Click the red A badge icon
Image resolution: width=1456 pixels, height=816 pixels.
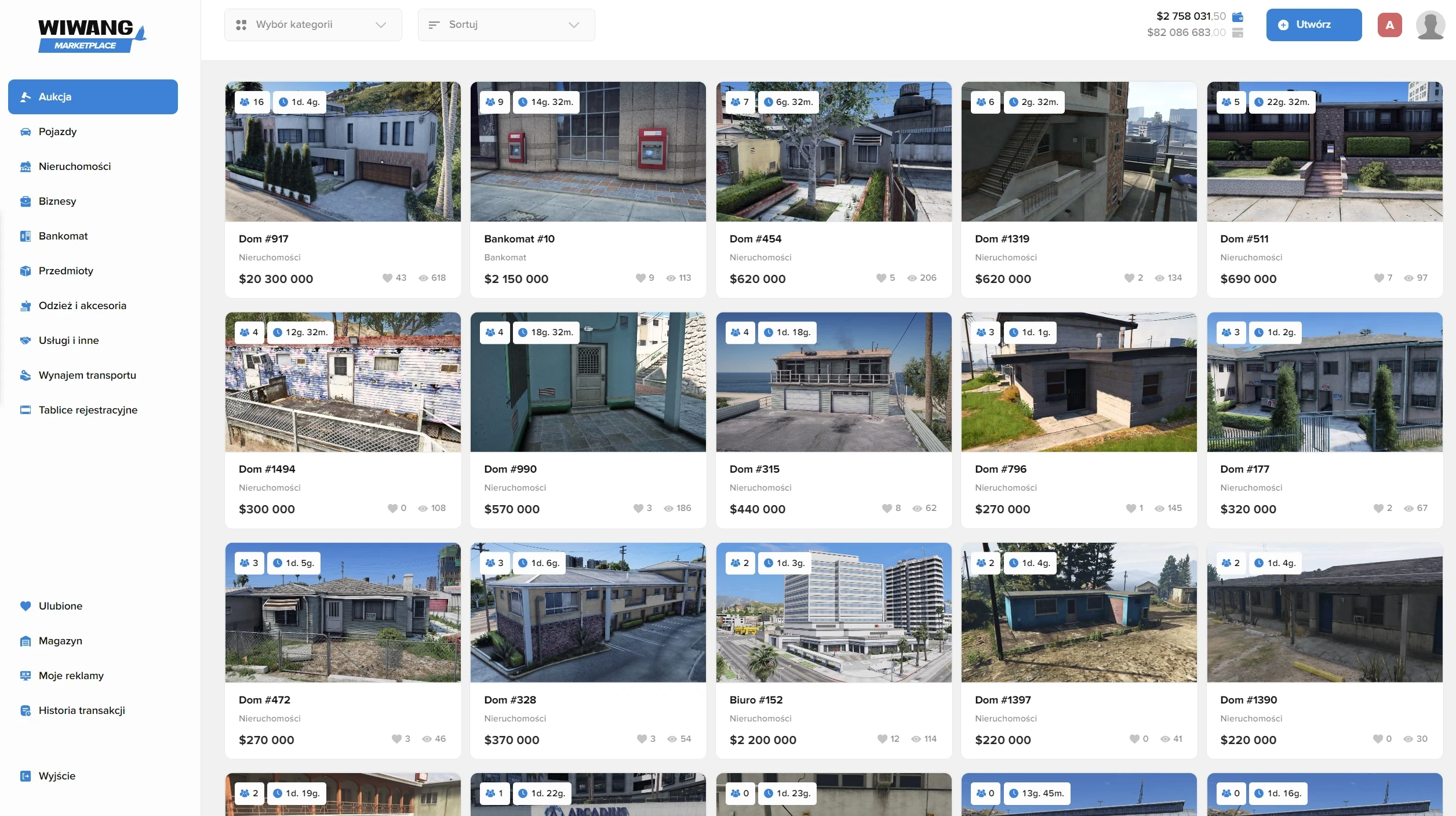pos(1389,25)
